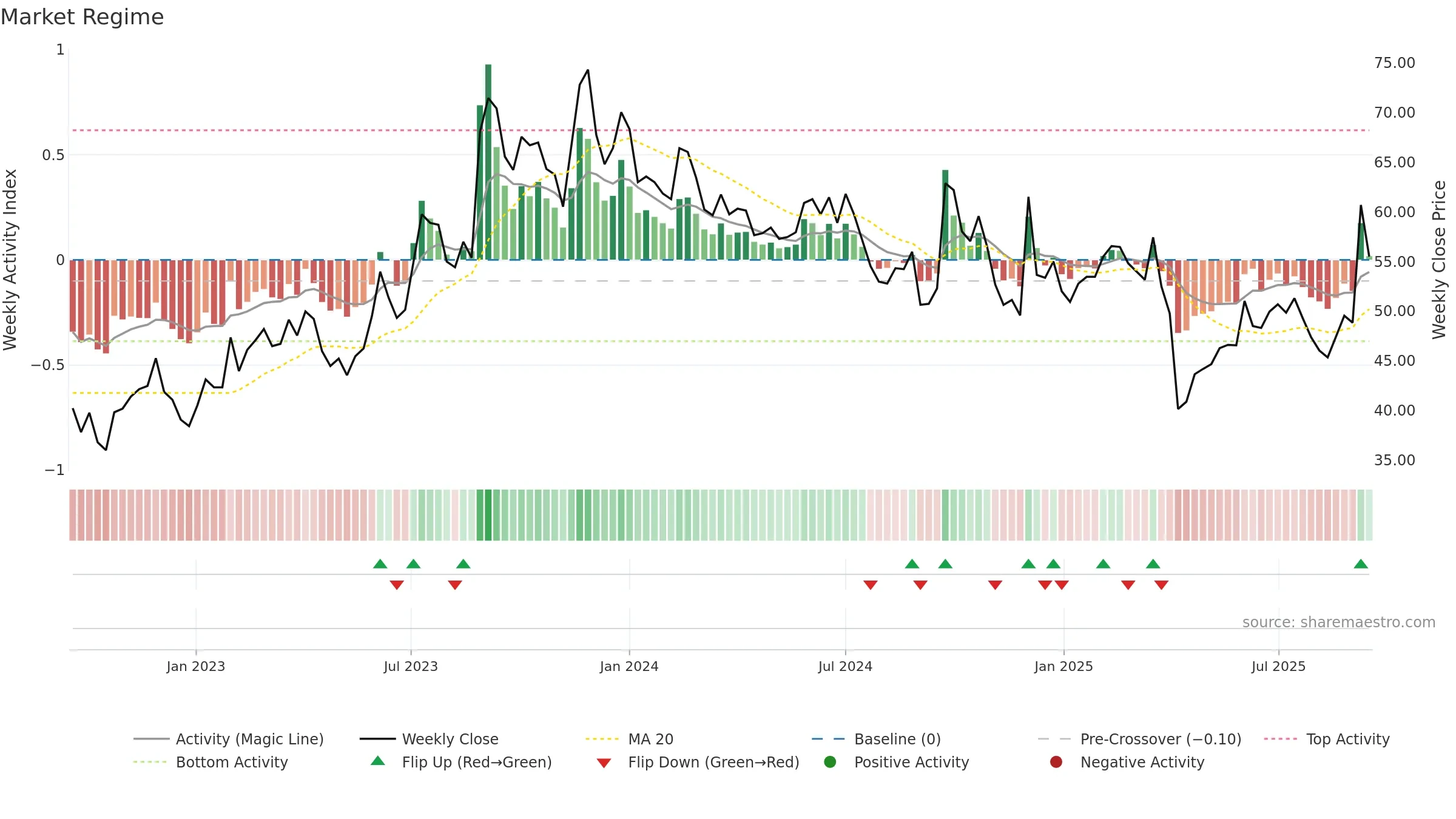Click the 35.00 price axis label
Screen dimensions: 1456x819
1395,460
